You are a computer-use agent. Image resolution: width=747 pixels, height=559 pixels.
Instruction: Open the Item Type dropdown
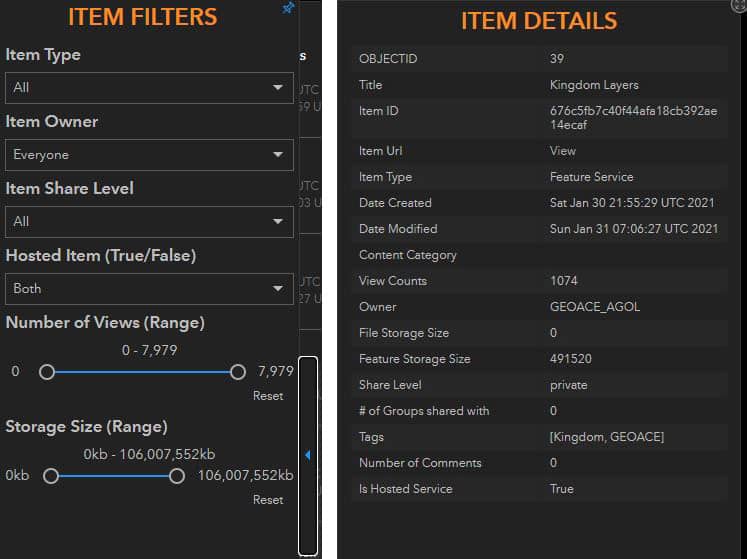point(149,88)
